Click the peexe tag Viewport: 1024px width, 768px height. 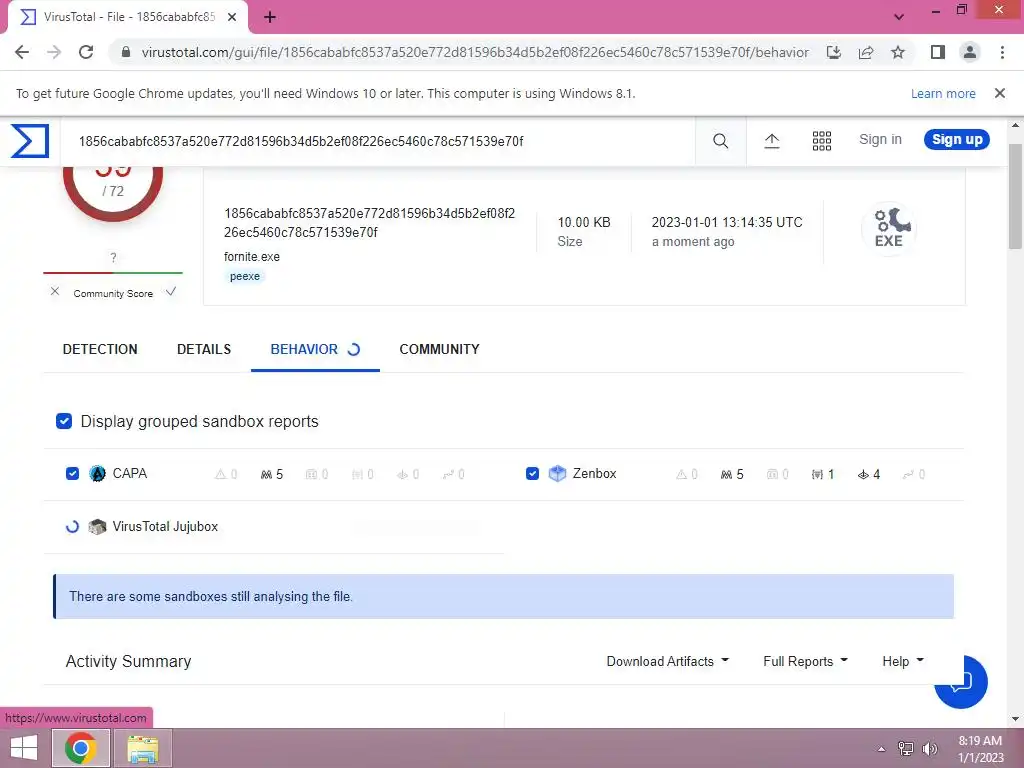pos(245,276)
